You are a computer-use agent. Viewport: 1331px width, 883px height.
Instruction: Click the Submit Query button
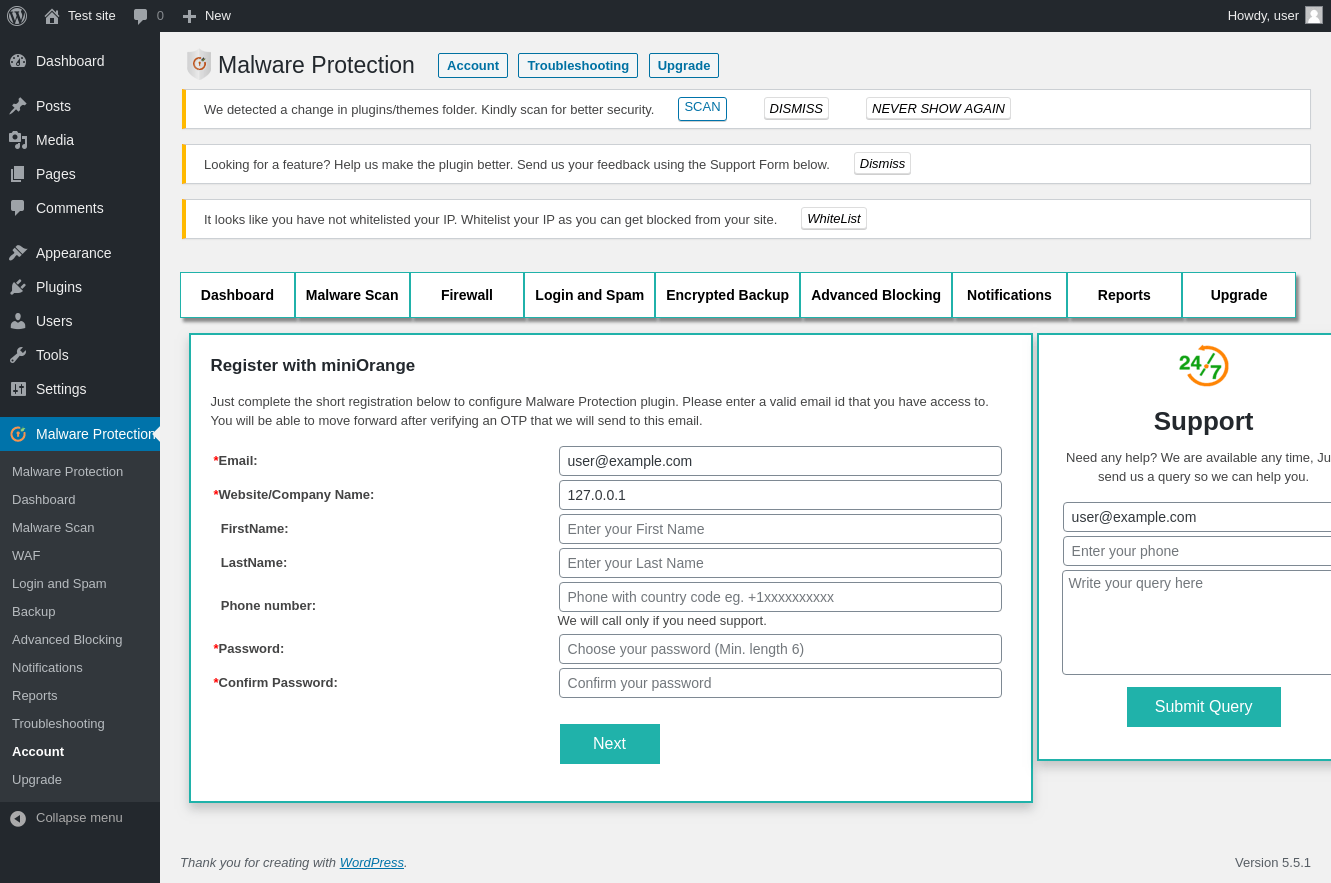coord(1204,707)
